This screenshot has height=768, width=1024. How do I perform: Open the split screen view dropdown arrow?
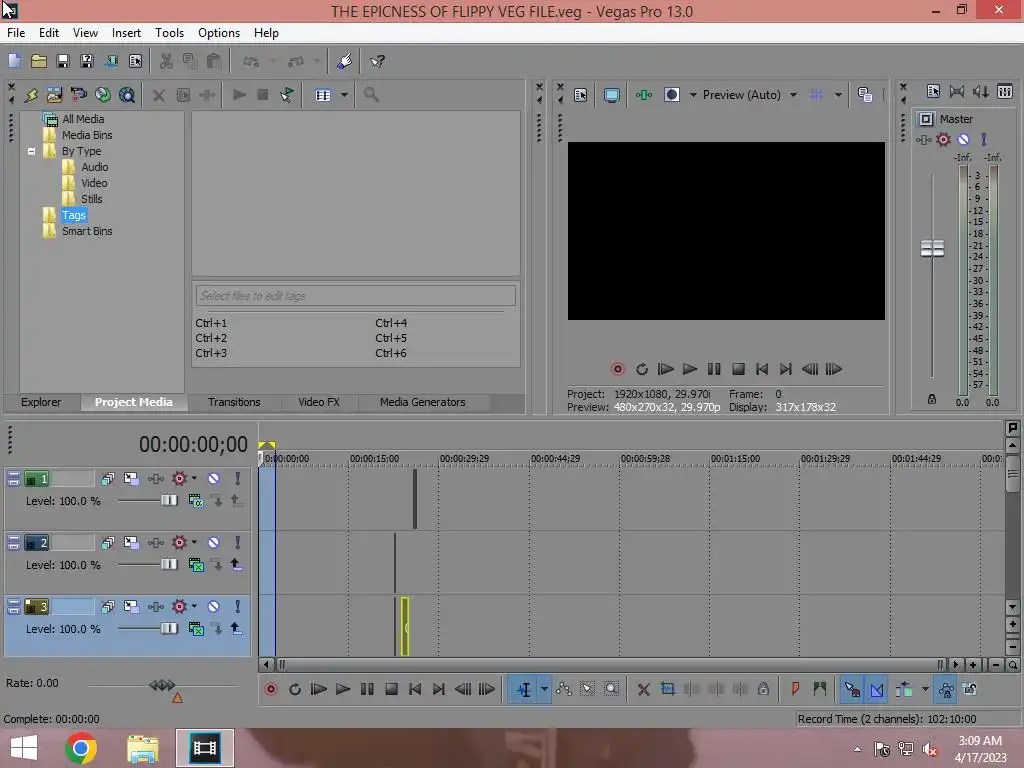[x=693, y=95]
